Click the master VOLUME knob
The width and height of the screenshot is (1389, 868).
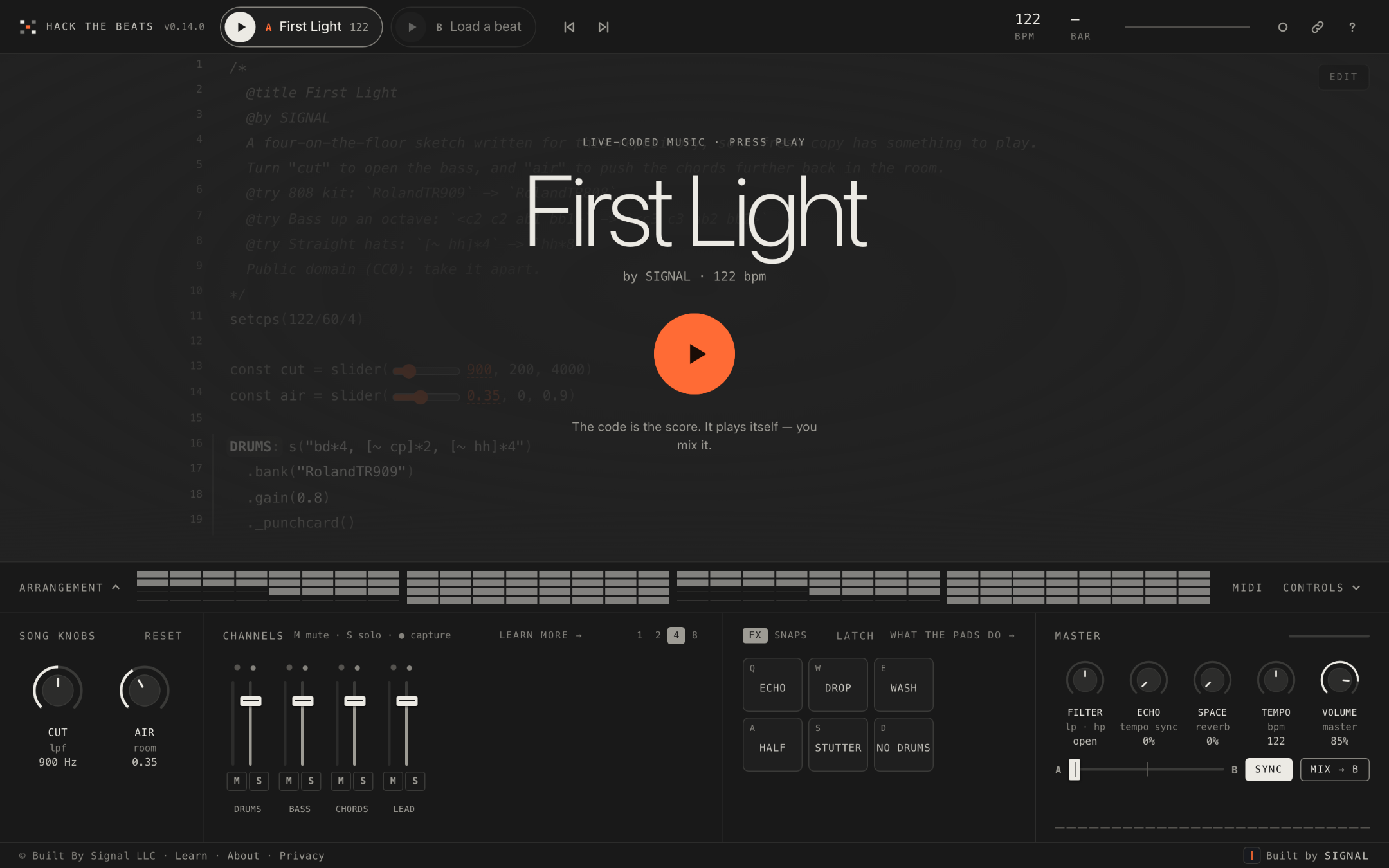1339,679
